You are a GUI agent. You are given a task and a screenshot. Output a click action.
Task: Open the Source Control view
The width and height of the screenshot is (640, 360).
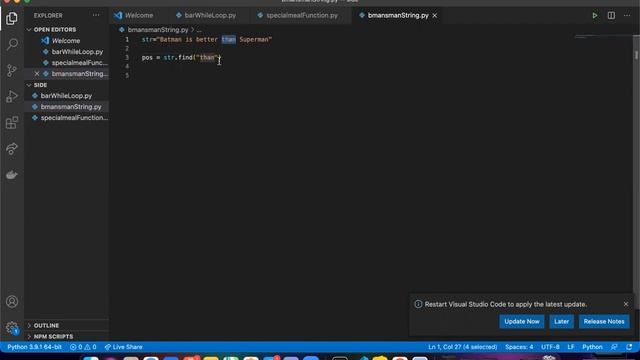[x=12, y=70]
